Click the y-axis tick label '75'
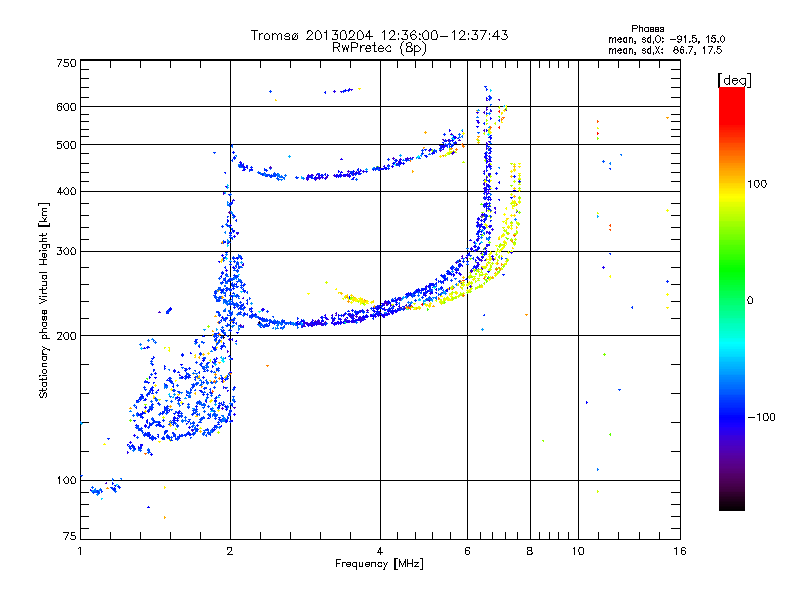The image size is (800, 600). [x=70, y=536]
